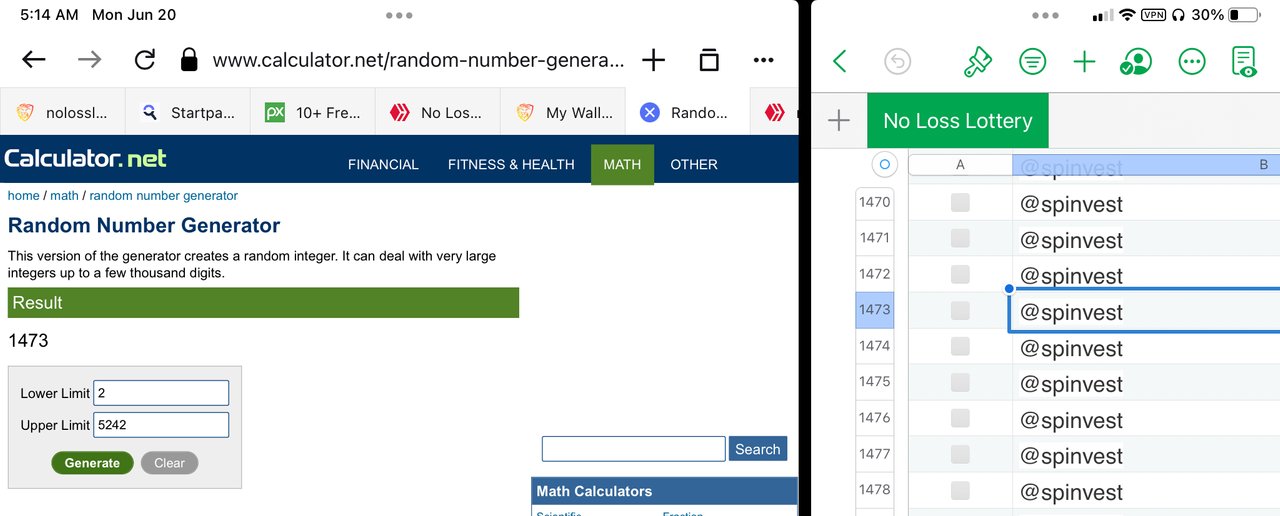Check the checkbox in row 1470
Viewport: 1280px width, 516px height.
click(960, 203)
